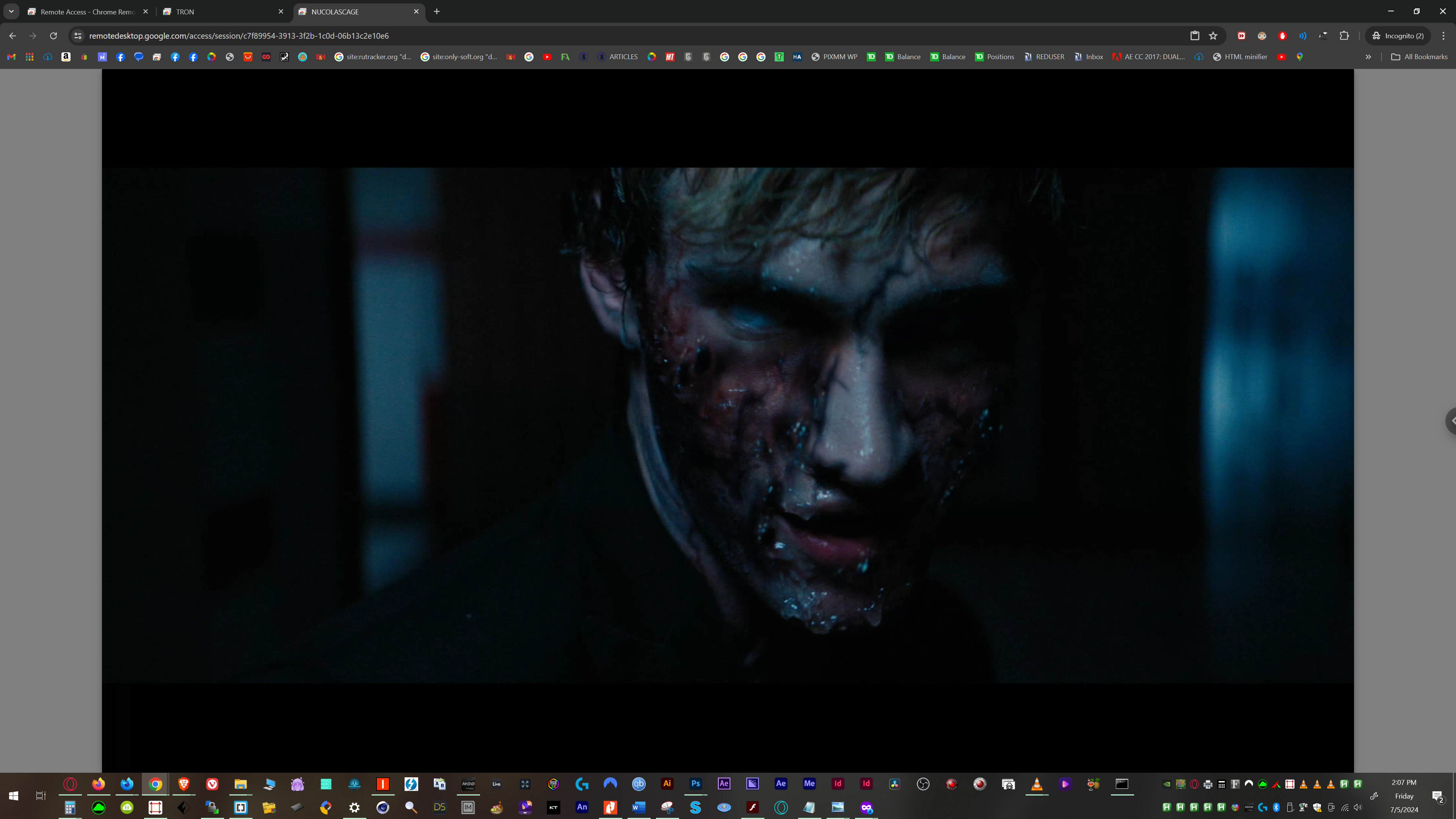Open Brave browser from the taskbar

[184, 783]
